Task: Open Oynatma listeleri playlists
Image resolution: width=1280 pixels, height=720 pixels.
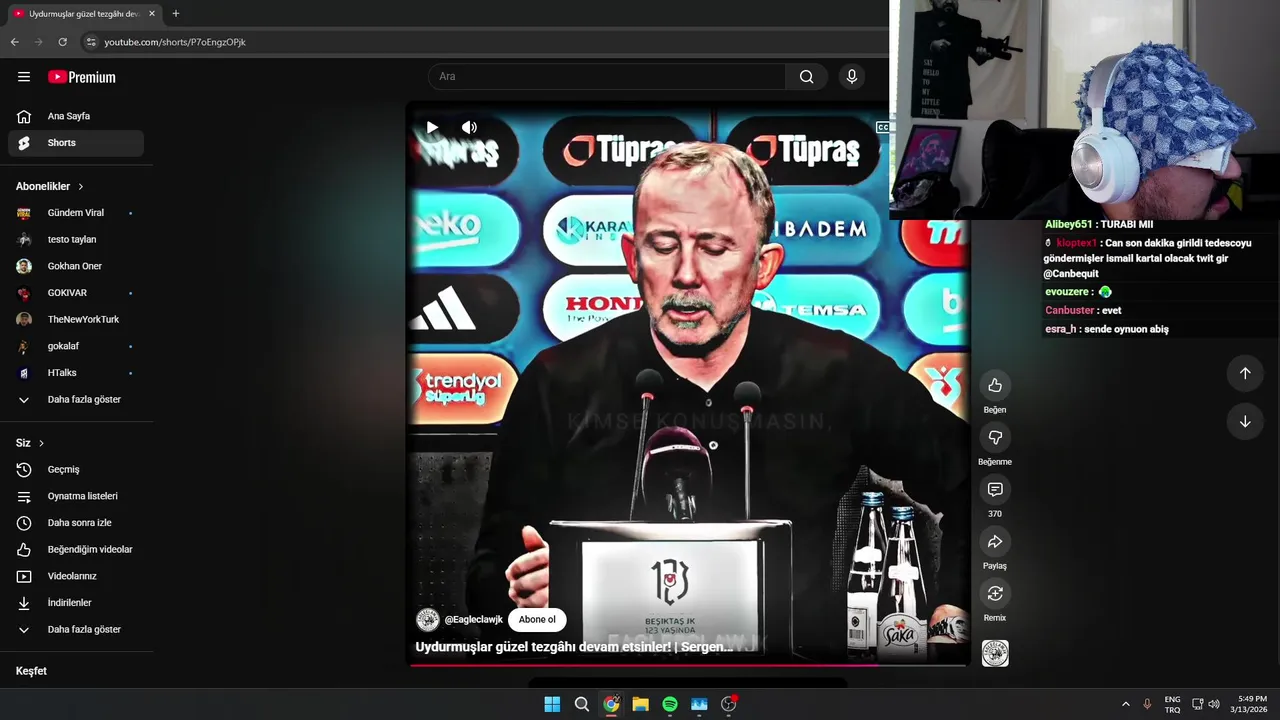Action: click(76, 496)
